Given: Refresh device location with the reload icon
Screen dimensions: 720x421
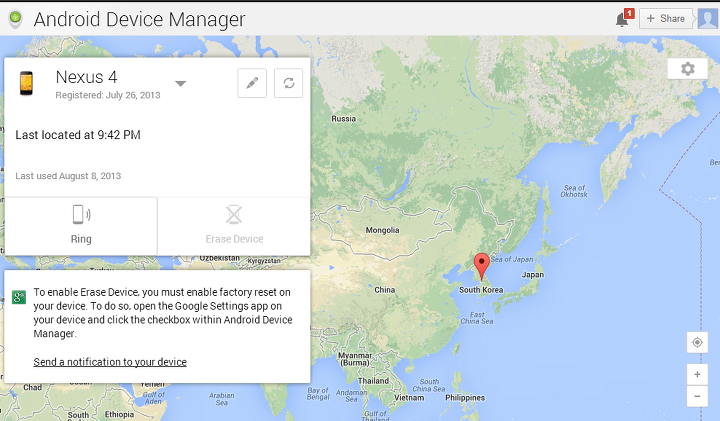Looking at the screenshot, I should pyautogui.click(x=288, y=83).
